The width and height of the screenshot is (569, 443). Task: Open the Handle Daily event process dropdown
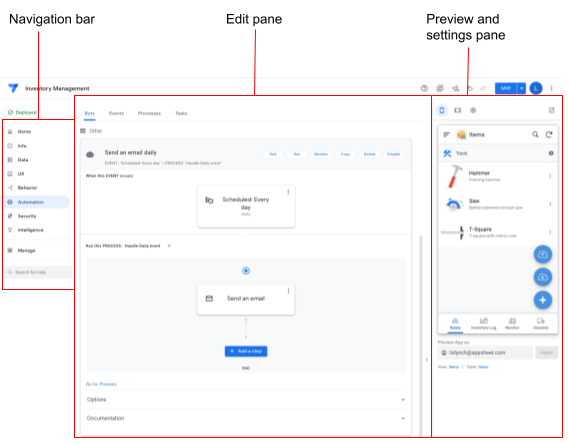[x=169, y=246]
